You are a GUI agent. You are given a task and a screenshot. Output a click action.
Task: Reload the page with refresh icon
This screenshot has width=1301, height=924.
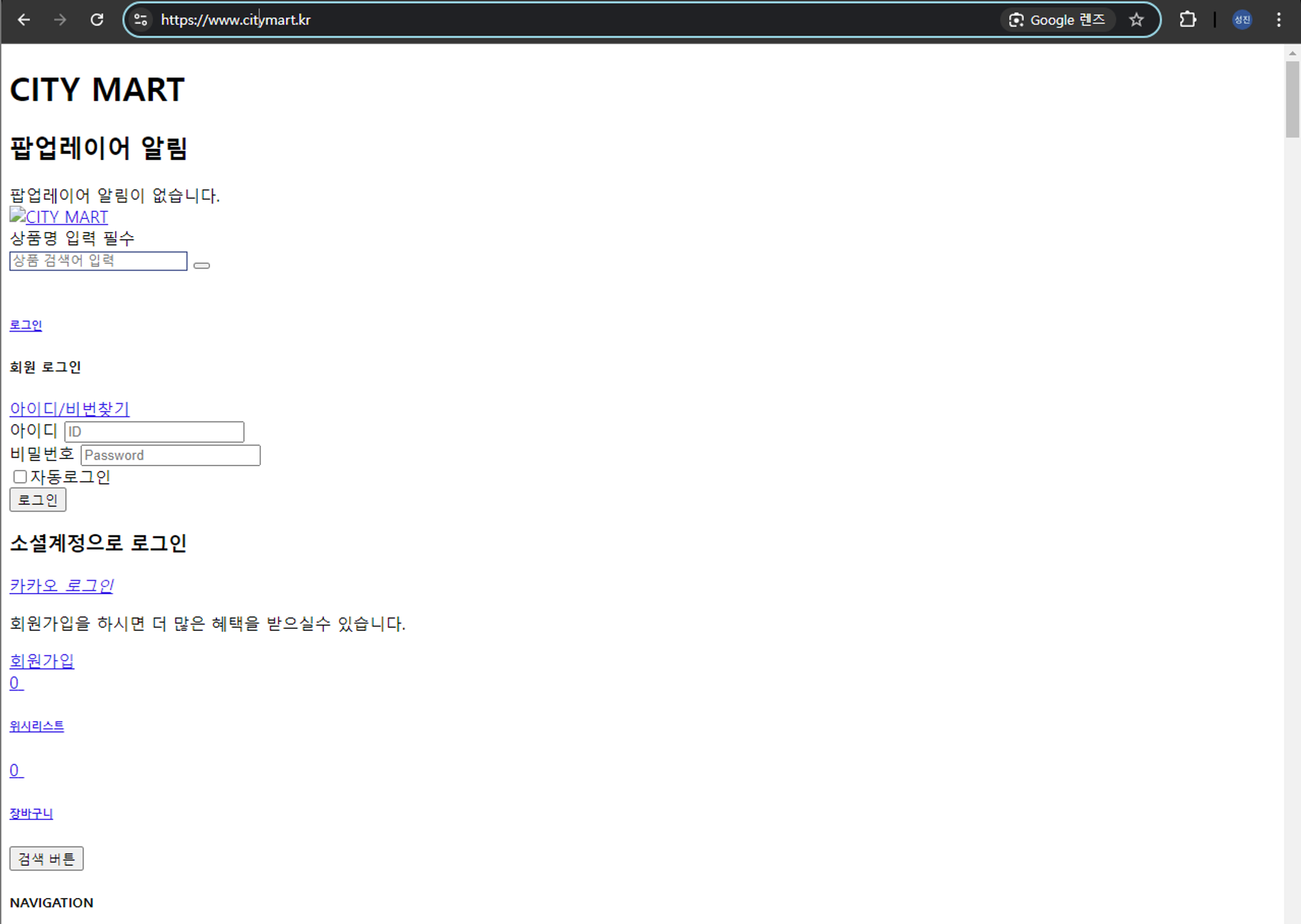tap(97, 20)
